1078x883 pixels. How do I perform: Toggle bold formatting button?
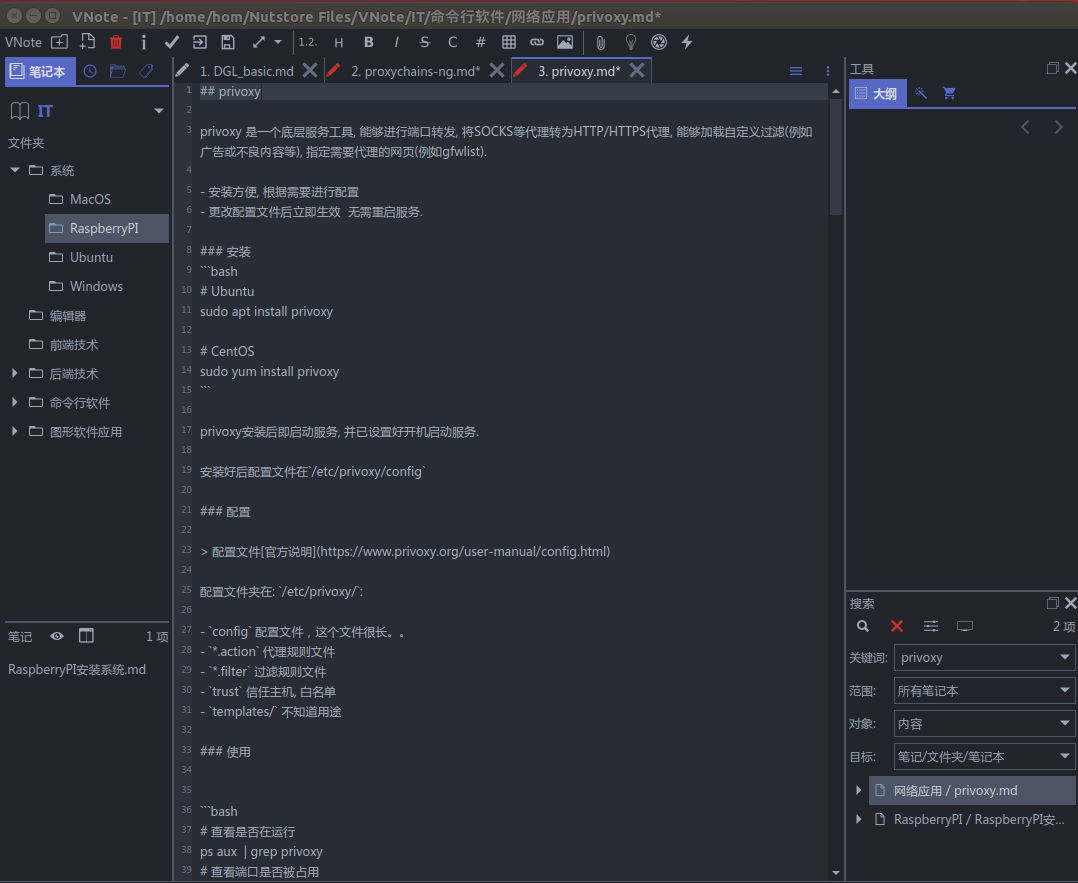pos(368,42)
